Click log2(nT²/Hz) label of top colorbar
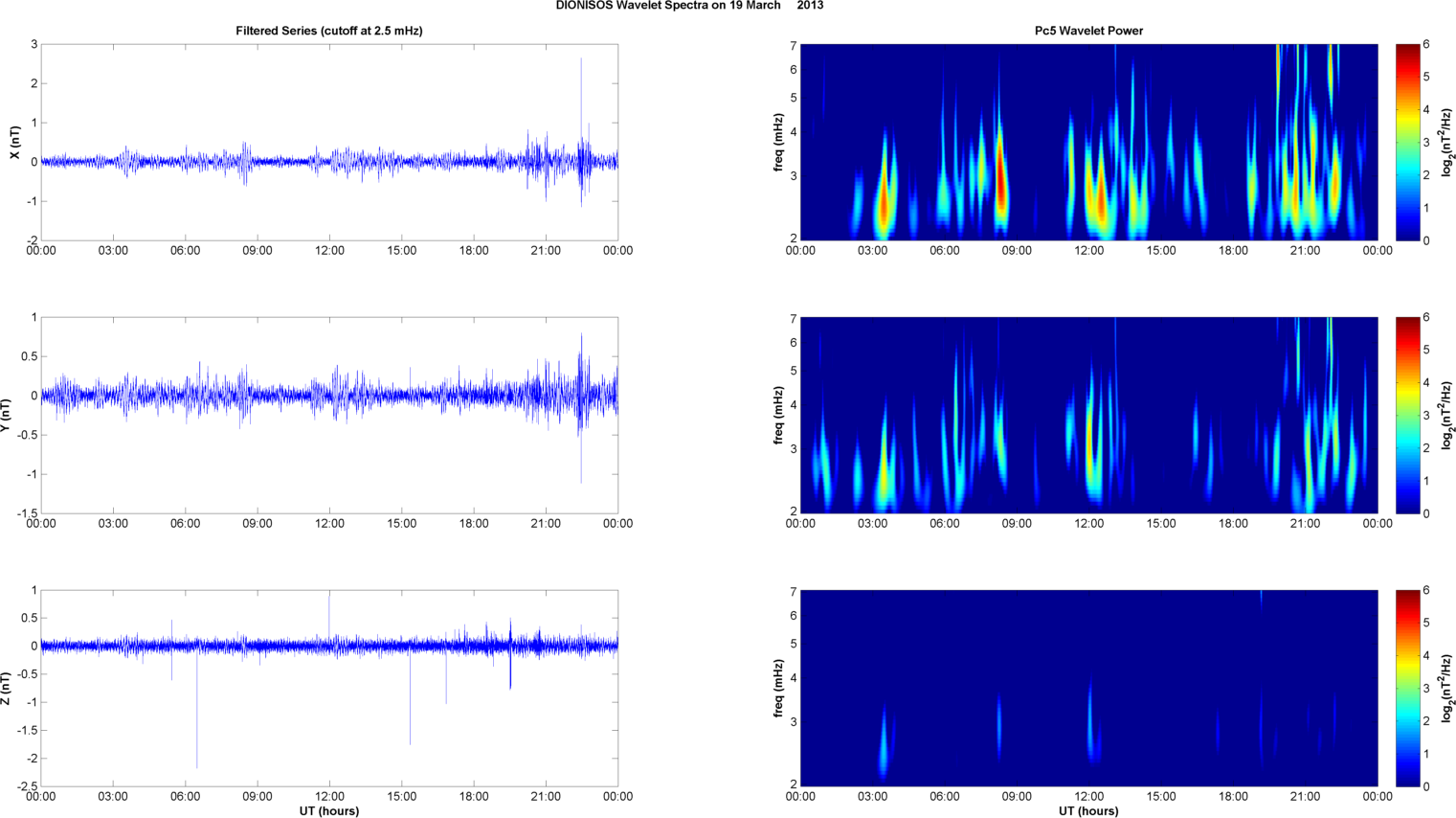1456x818 pixels. tap(1448, 142)
